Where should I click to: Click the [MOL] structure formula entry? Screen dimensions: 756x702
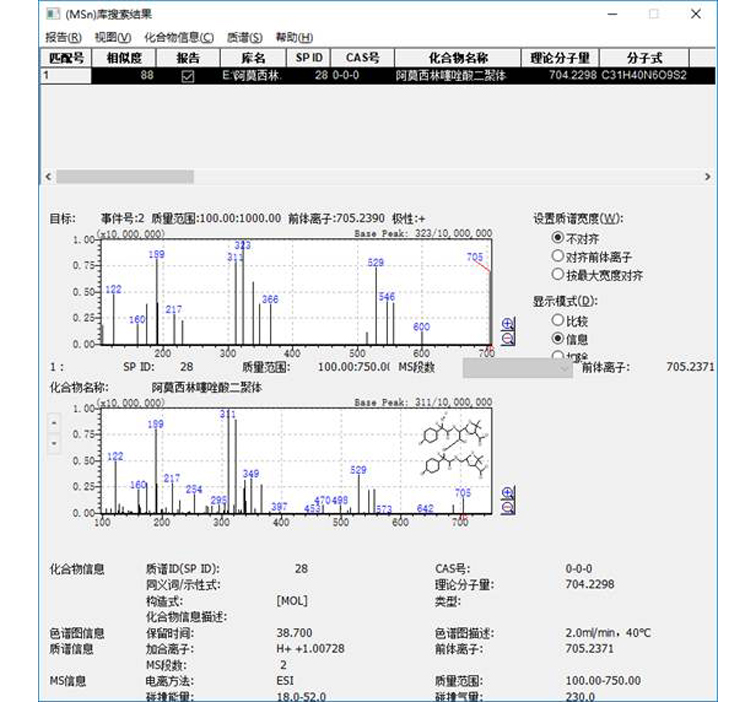(293, 601)
